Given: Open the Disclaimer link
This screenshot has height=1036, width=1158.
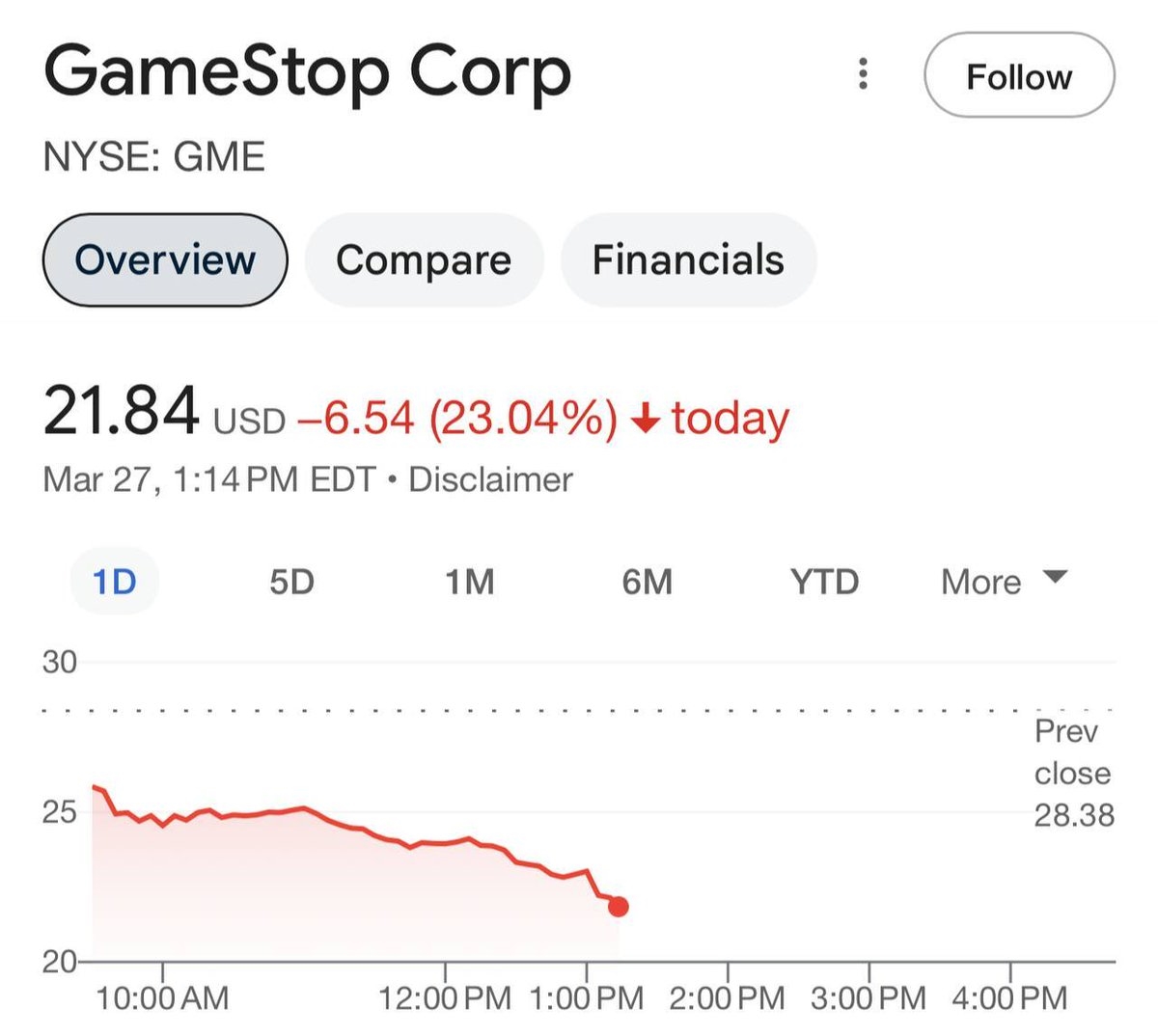Looking at the screenshot, I should pyautogui.click(x=490, y=479).
